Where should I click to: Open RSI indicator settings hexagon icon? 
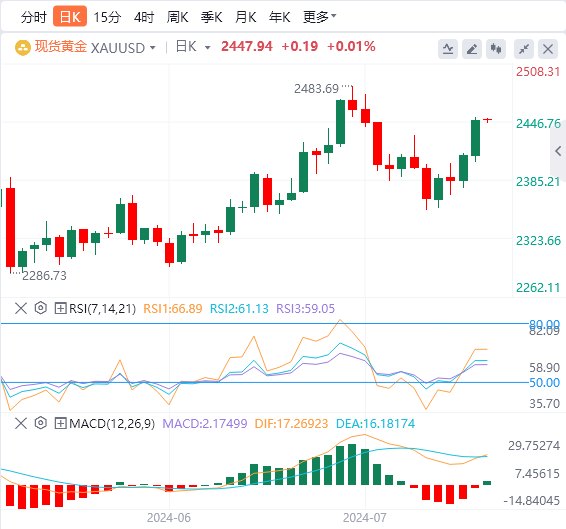click(40, 308)
